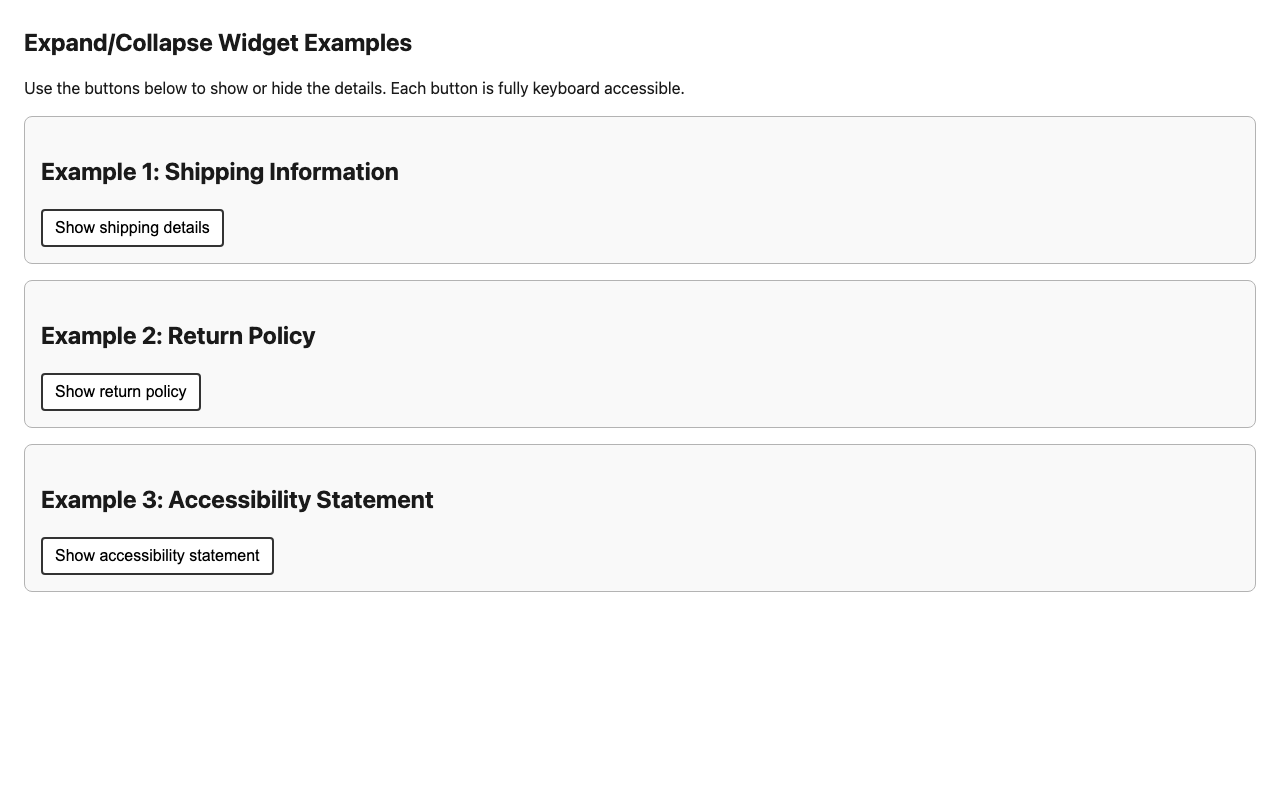Click the main 'Expand/Collapse Widget Examples' title
The width and height of the screenshot is (1280, 800).
(219, 44)
